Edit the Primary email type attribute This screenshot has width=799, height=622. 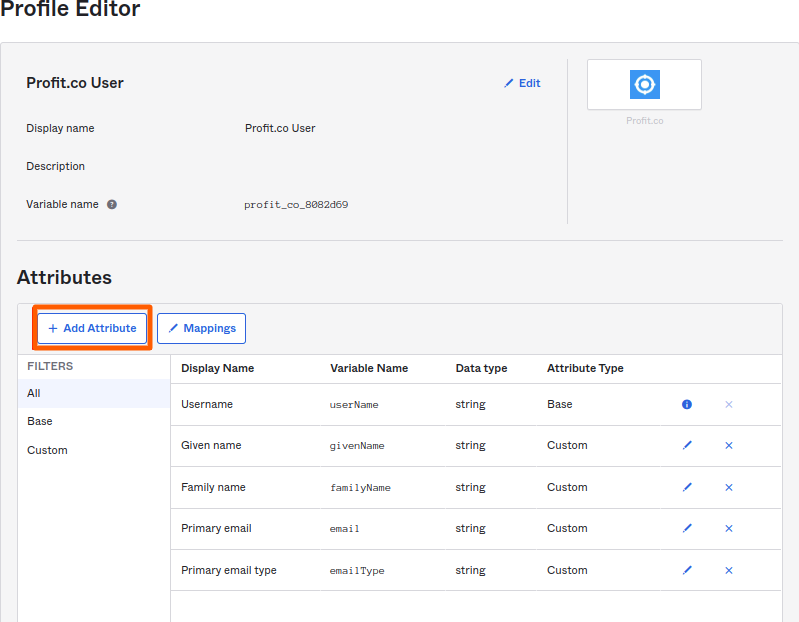click(687, 570)
